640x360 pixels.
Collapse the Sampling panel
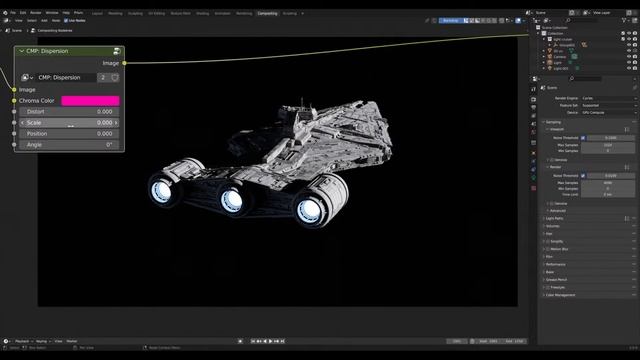click(x=553, y=122)
